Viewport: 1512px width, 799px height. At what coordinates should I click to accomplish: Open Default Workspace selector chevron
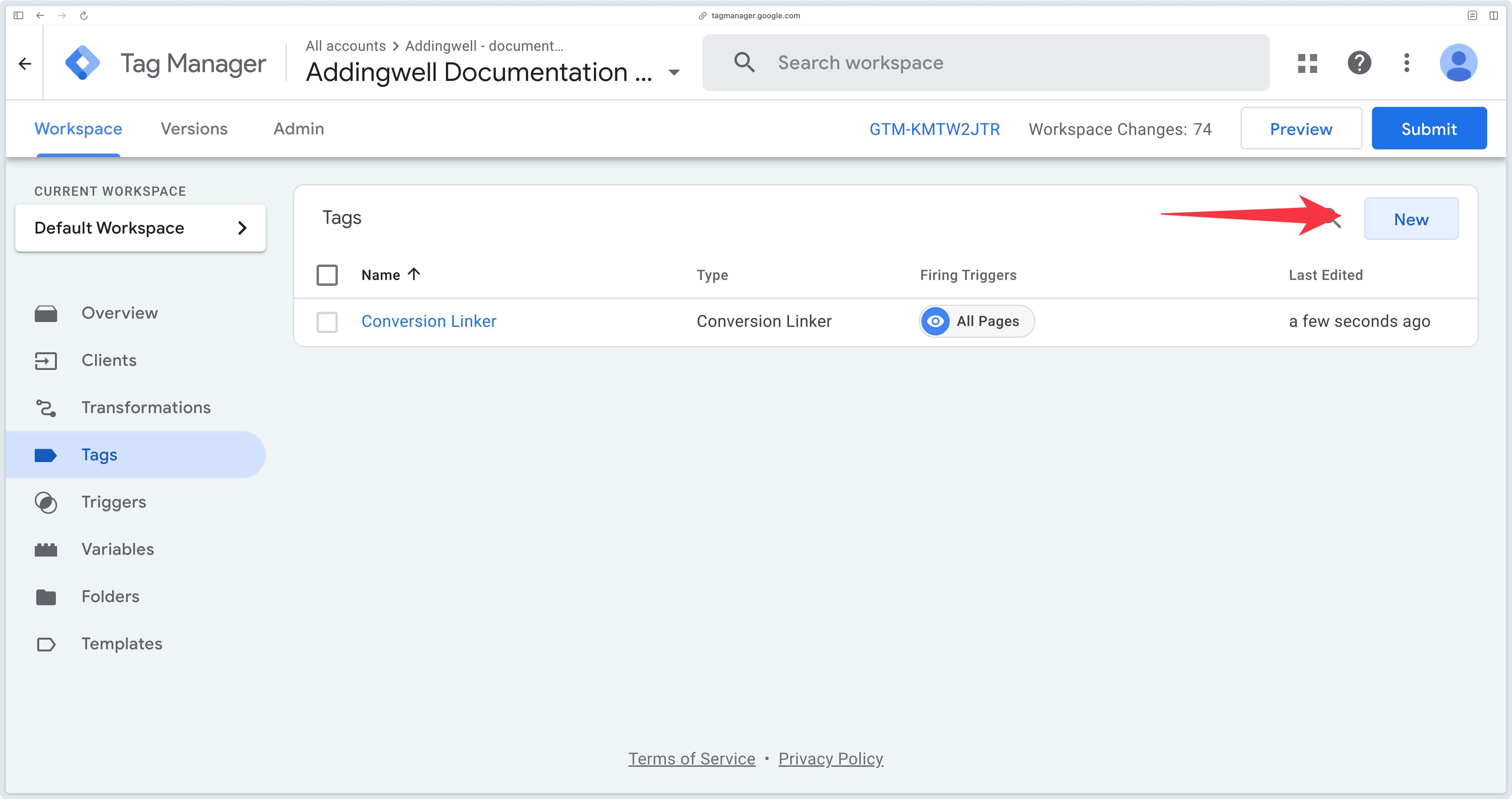click(242, 228)
